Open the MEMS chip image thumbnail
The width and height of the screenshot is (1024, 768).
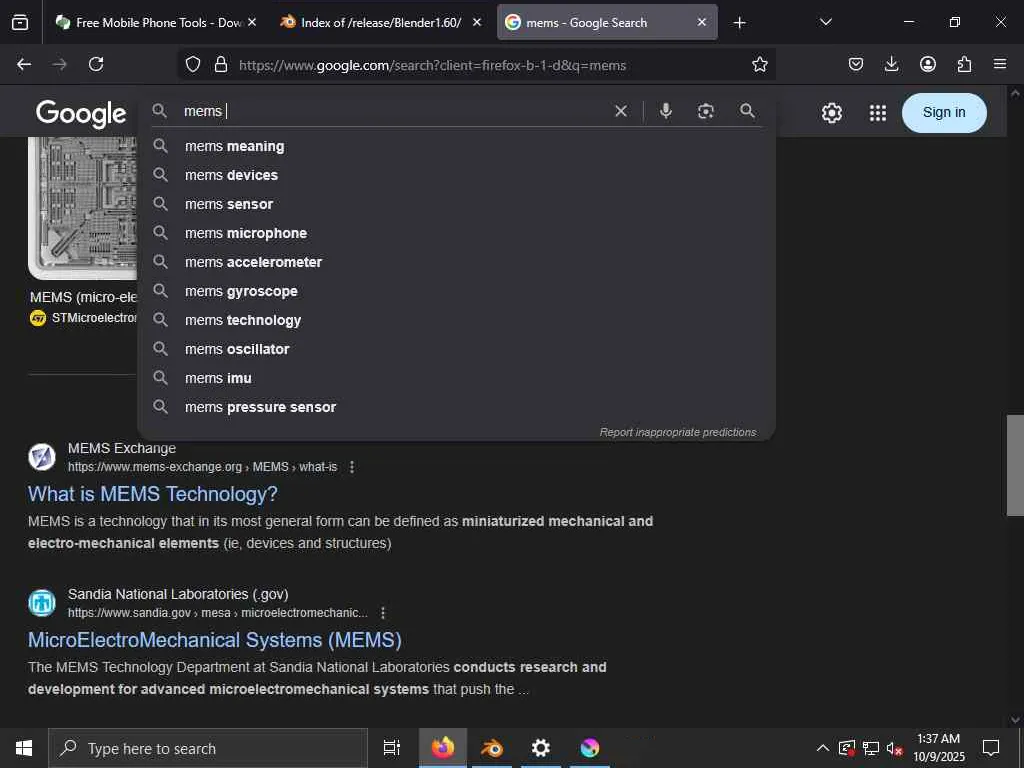[x=83, y=206]
